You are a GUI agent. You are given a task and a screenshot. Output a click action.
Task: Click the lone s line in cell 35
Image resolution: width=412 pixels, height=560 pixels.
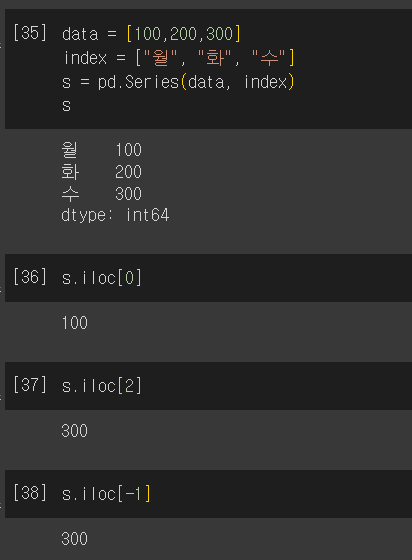66,106
